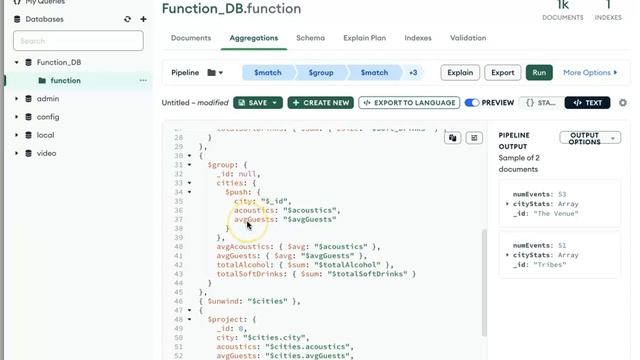Image resolution: width=640 pixels, height=360 pixels.
Task: Switch to STAGES builder view
Action: (541, 103)
